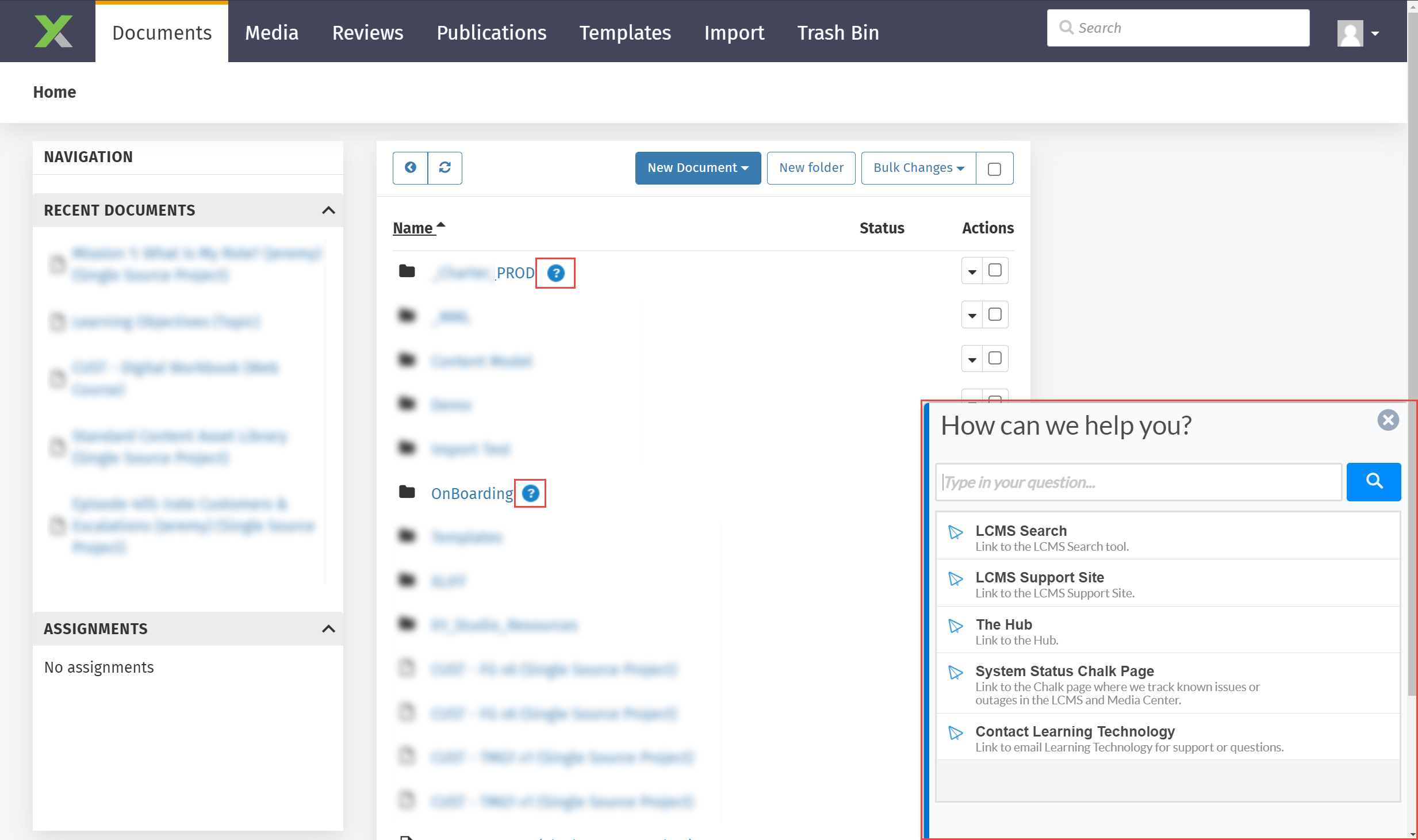Click the help icon beside PROD folder
Image resolution: width=1418 pixels, height=840 pixels.
[x=555, y=273]
